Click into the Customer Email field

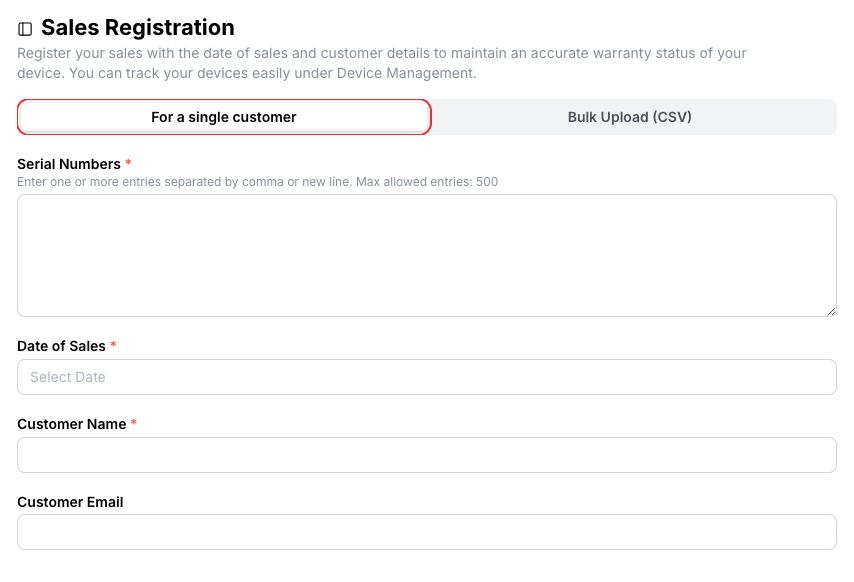[427, 532]
